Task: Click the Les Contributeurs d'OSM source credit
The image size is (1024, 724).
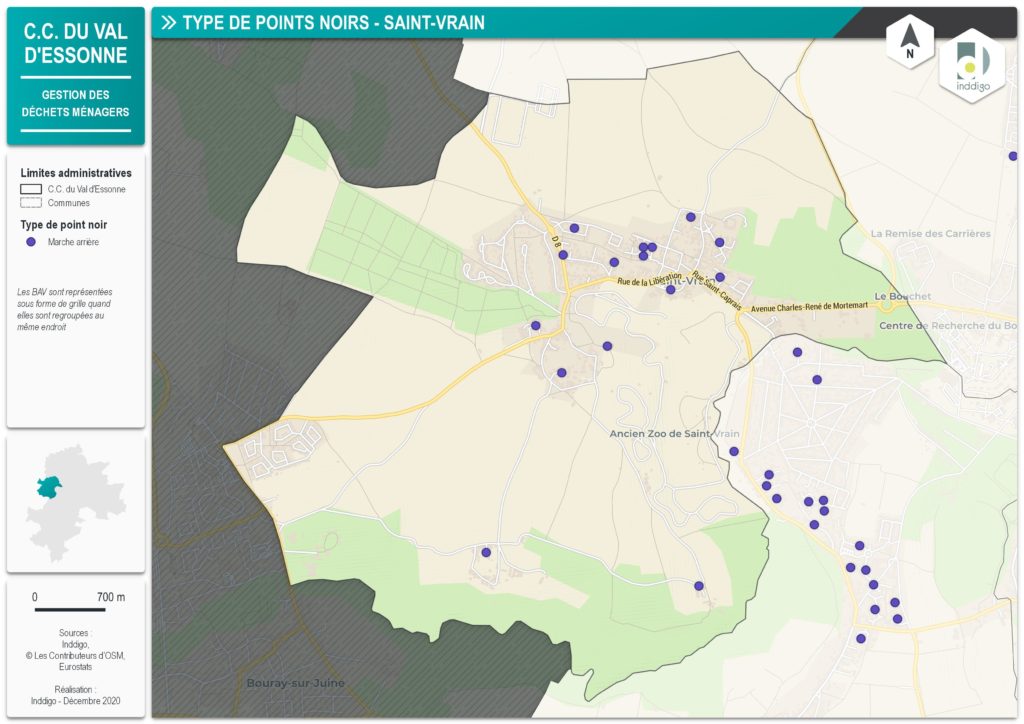Action: tap(76, 656)
